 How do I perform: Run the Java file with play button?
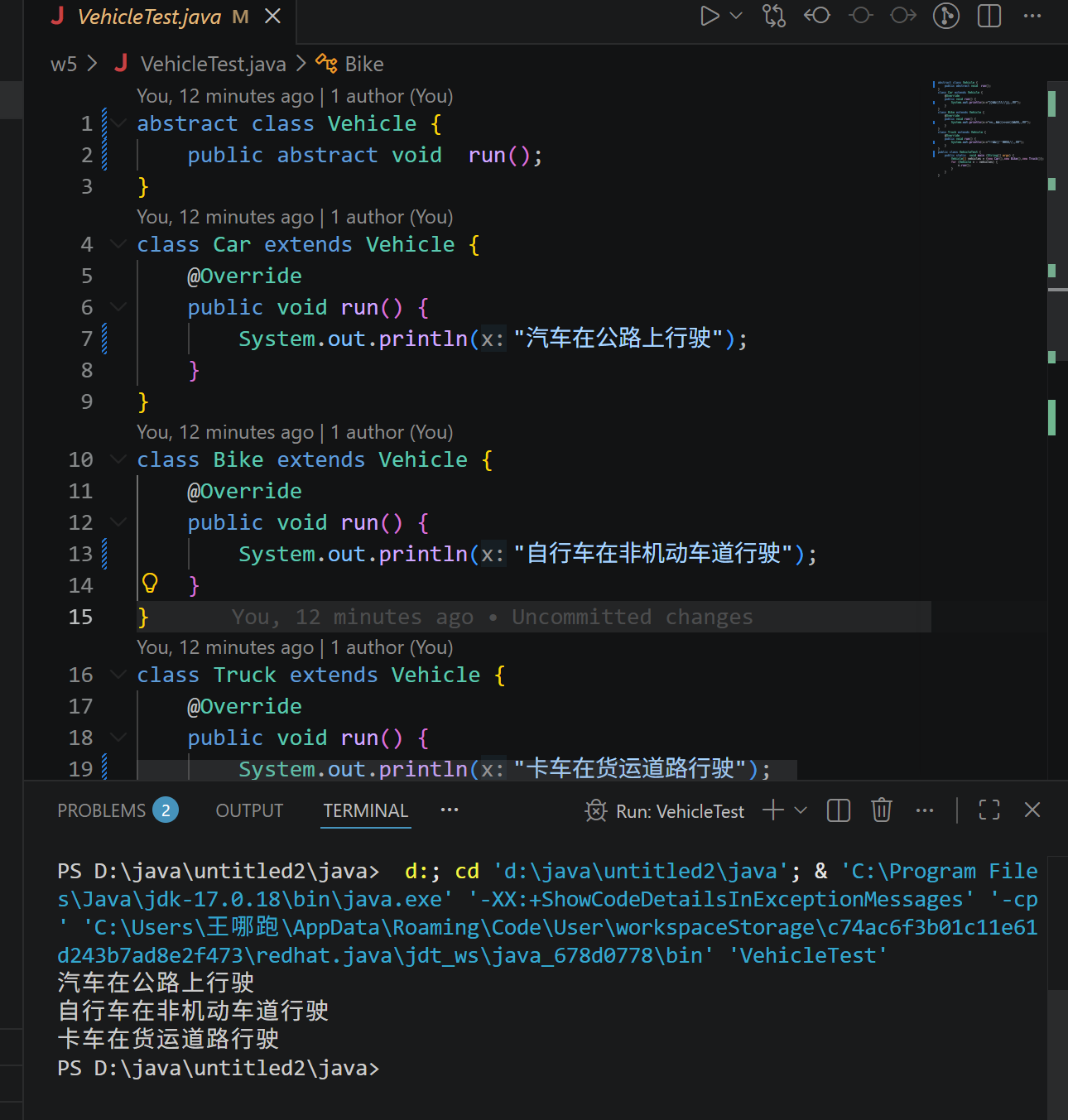point(709,16)
